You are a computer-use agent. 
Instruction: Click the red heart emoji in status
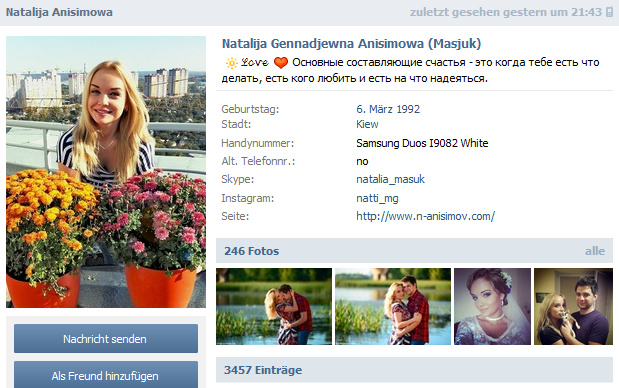click(x=281, y=63)
